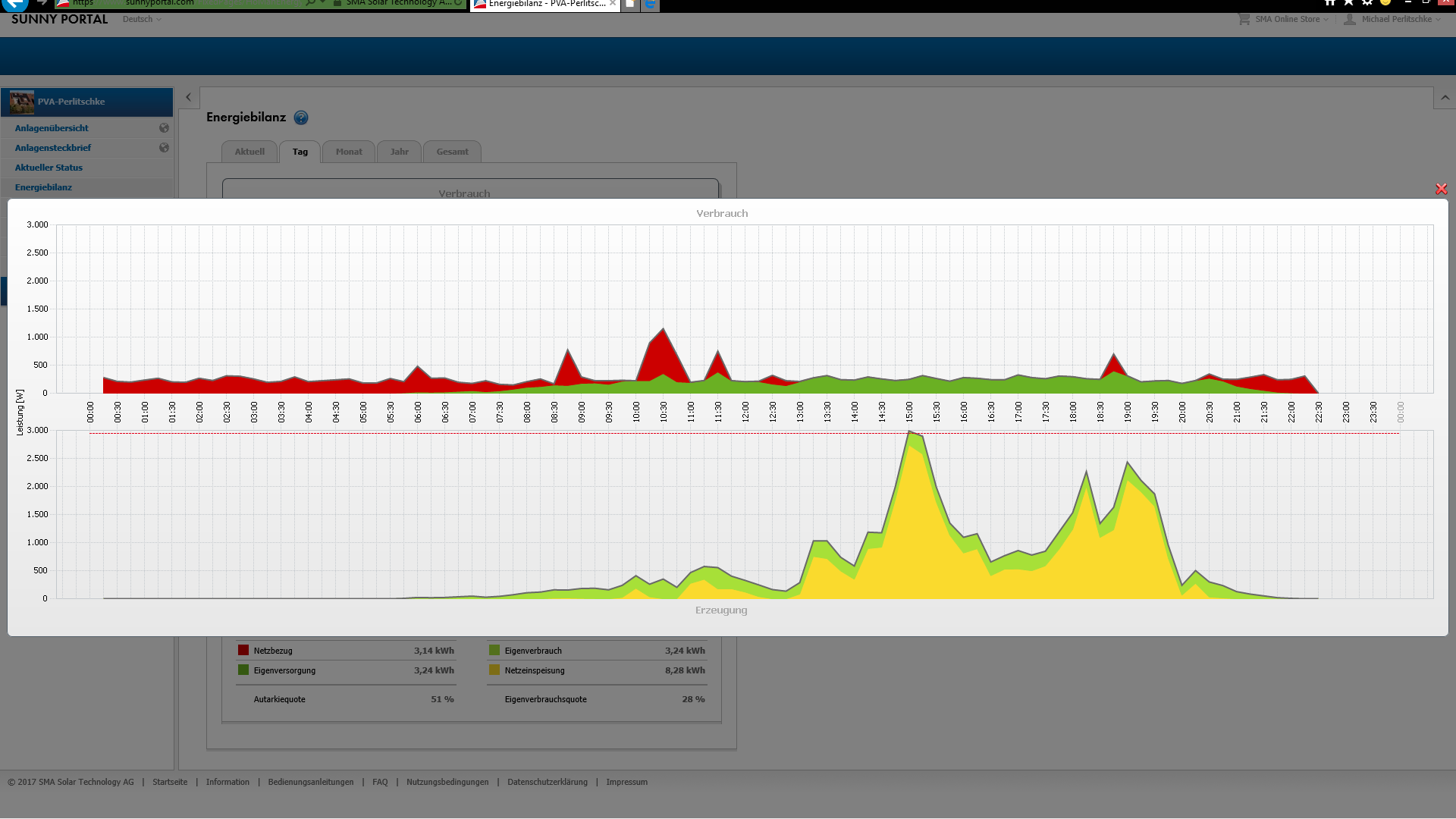Open the Datenschutzerklärung footer link
The width and height of the screenshot is (1456, 819).
click(547, 782)
